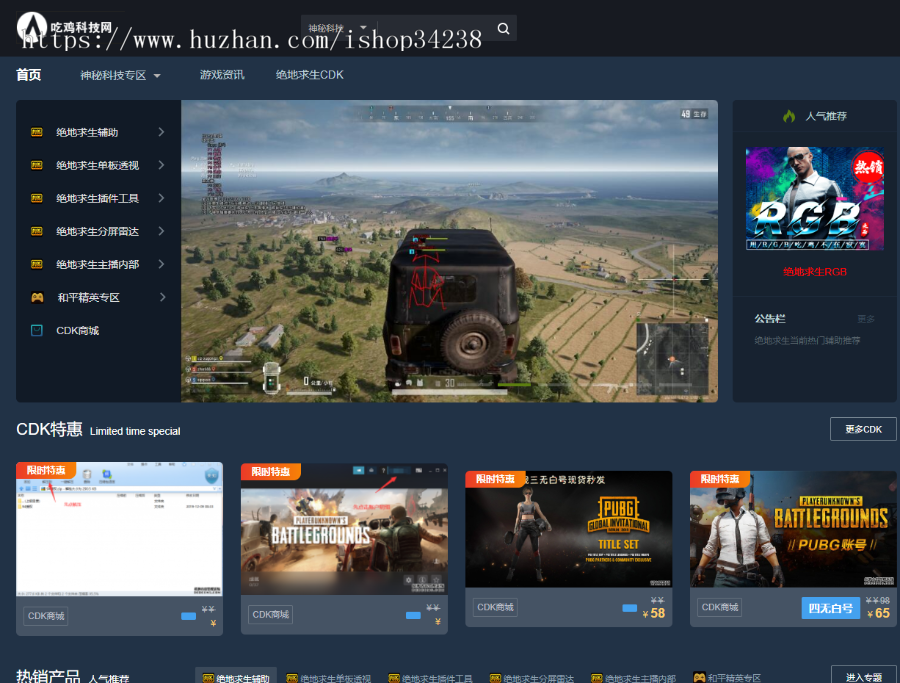Click the 绝地求生分屏雷达 sidebar icon
Screen dimensions: 900x683
(36, 231)
